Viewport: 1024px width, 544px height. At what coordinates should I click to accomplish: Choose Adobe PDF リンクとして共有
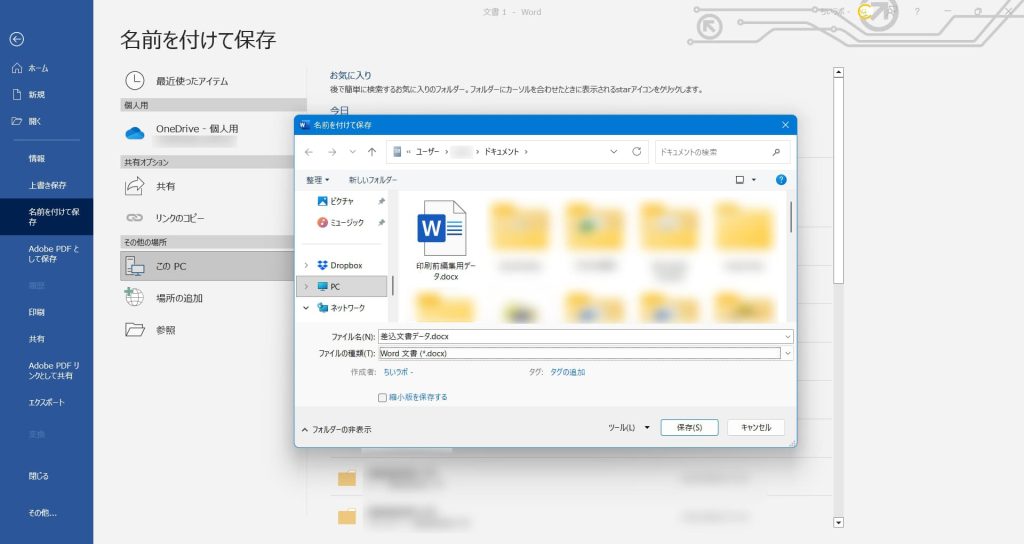point(54,371)
